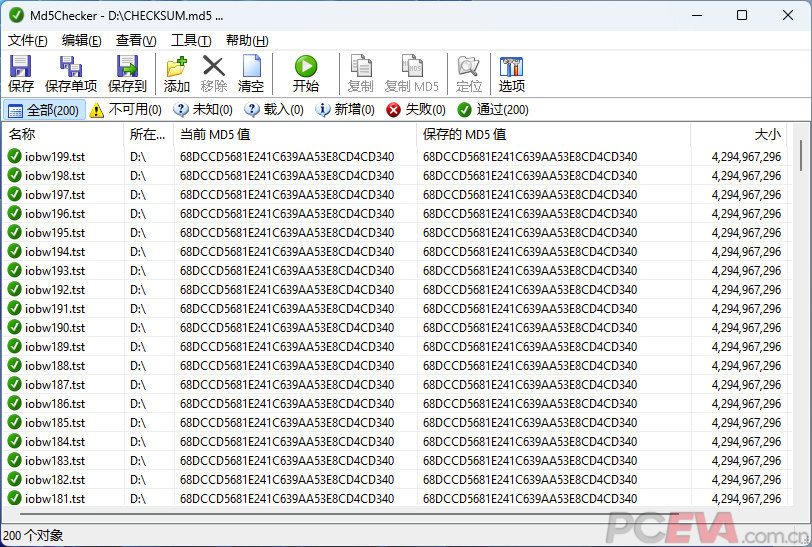Select the 全部(200) filter tab
The width and height of the screenshot is (812, 547).
click(43, 110)
